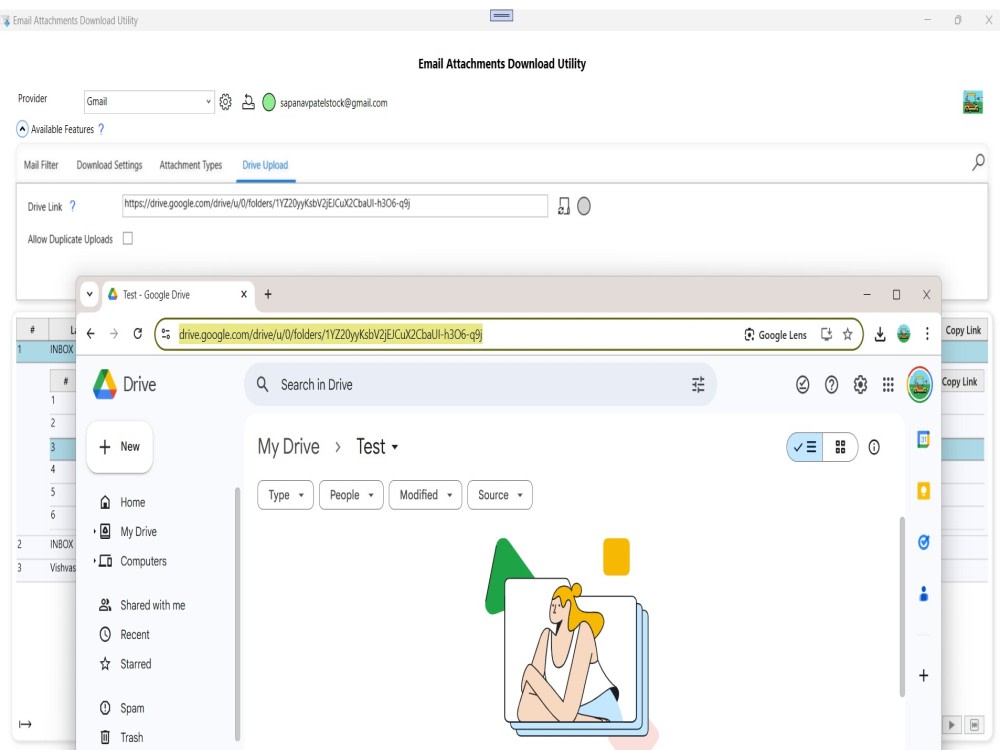The height and width of the screenshot is (750, 1000).
Task: Click the account login icon beside the gear
Action: pyautogui.click(x=248, y=102)
